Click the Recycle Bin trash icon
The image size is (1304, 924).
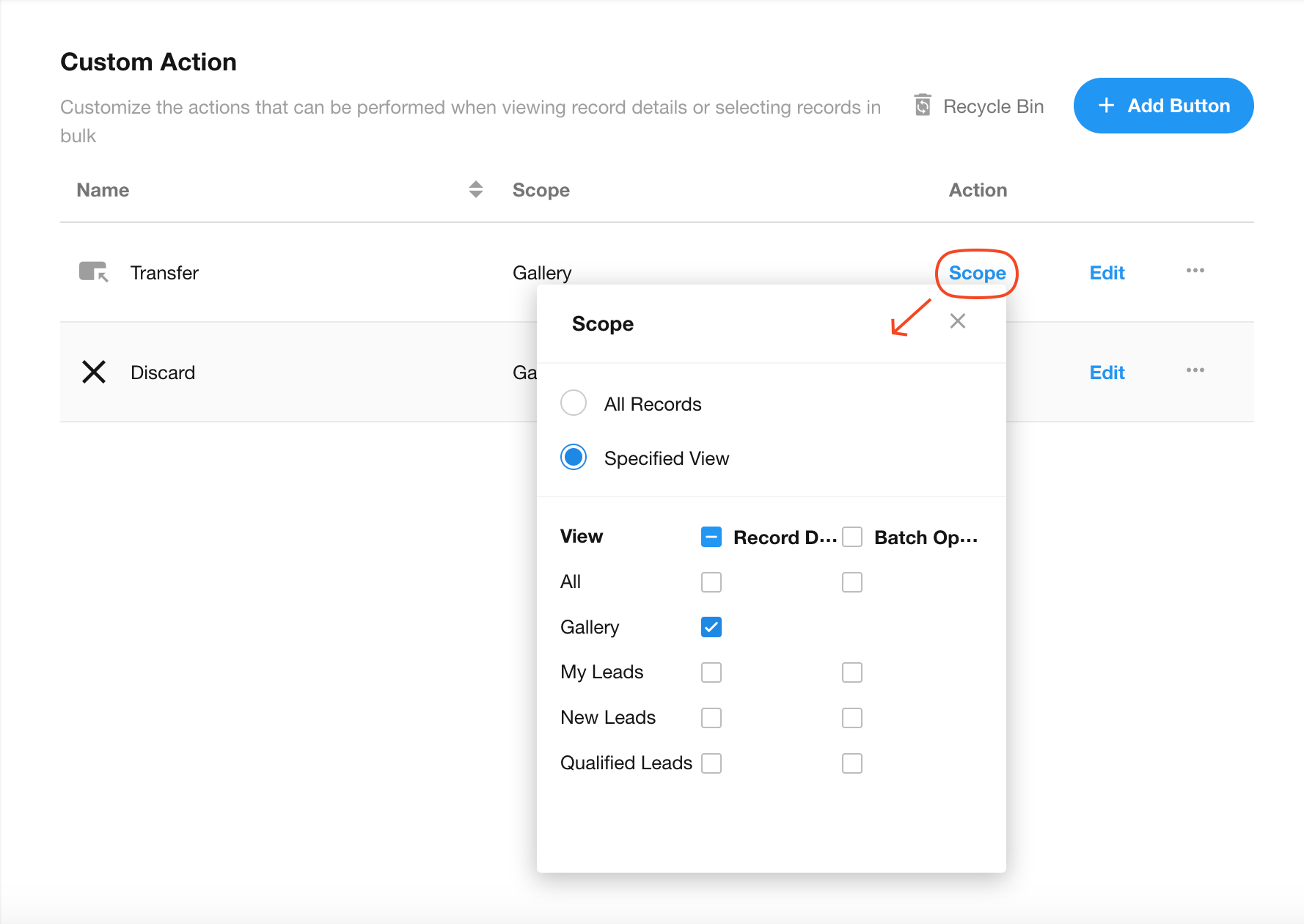pyautogui.click(x=923, y=106)
